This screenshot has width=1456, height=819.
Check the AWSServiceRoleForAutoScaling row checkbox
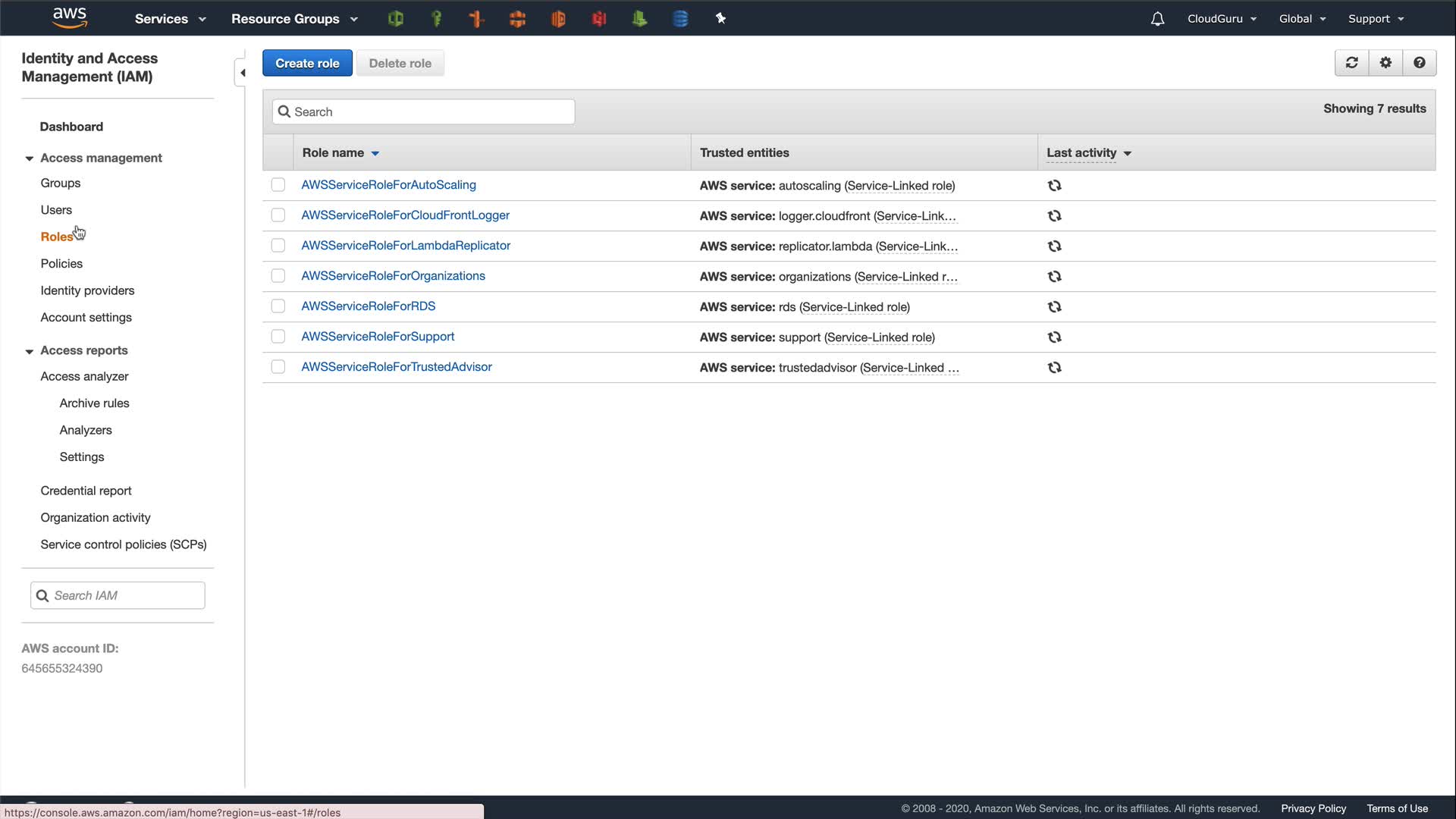pos(278,185)
